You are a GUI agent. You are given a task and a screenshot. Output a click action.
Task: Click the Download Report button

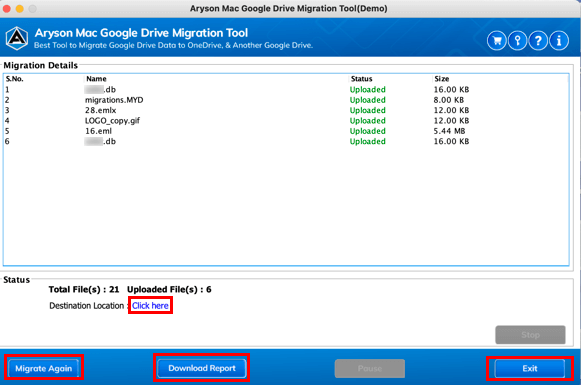[x=202, y=368]
